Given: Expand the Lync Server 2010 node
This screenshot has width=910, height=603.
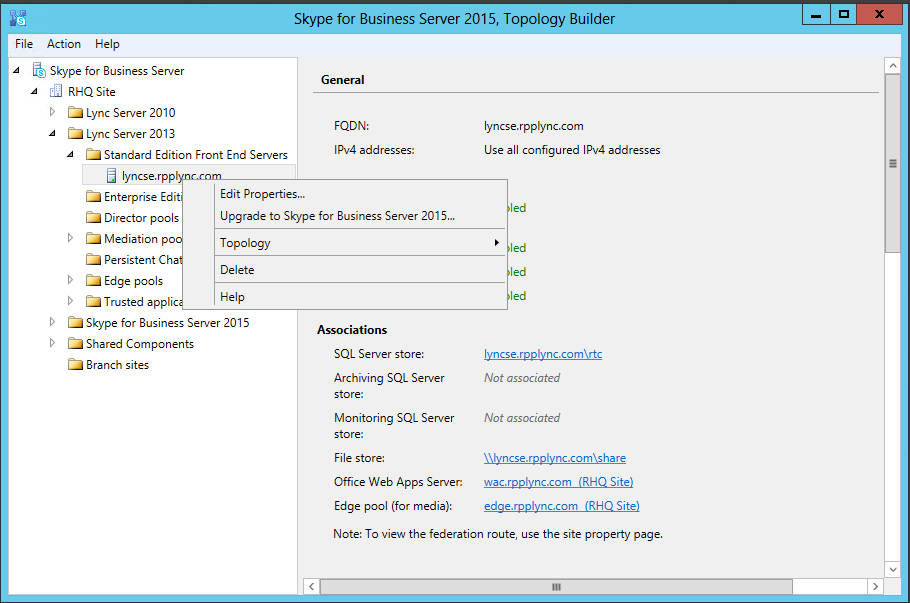Looking at the screenshot, I should (x=52, y=111).
